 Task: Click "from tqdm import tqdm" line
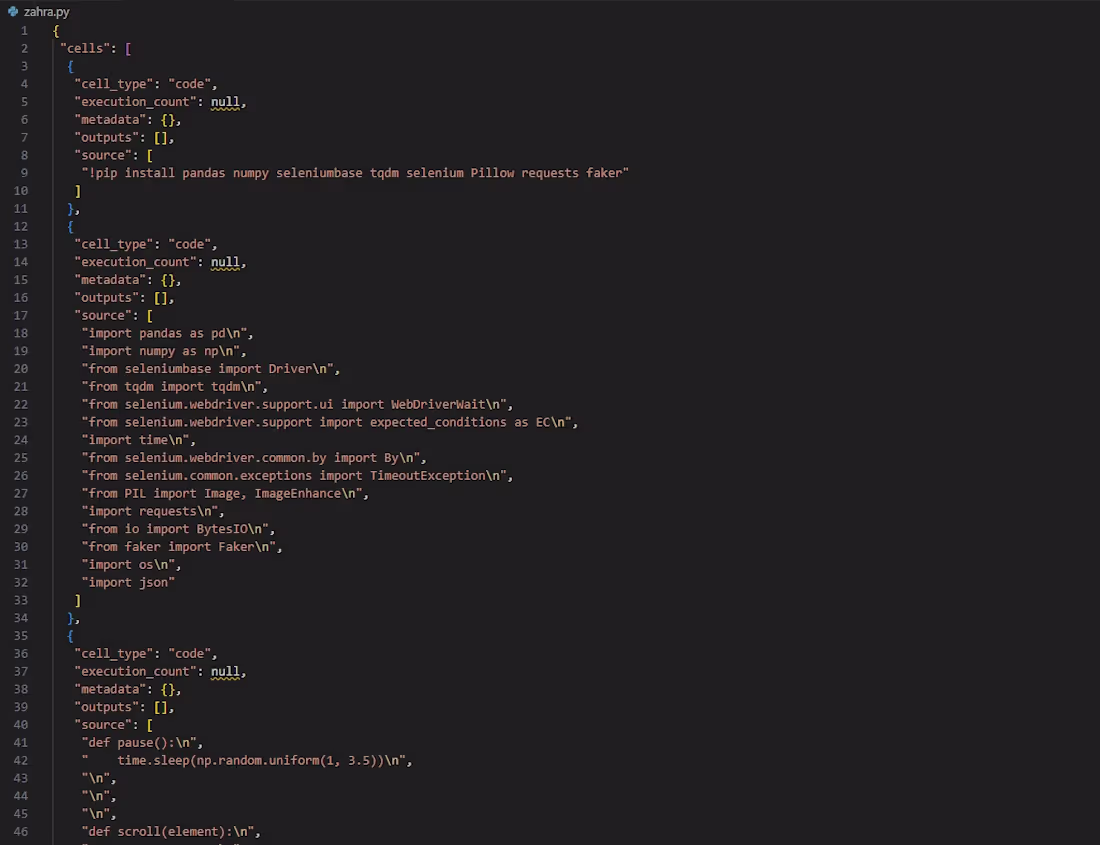[x=175, y=387]
